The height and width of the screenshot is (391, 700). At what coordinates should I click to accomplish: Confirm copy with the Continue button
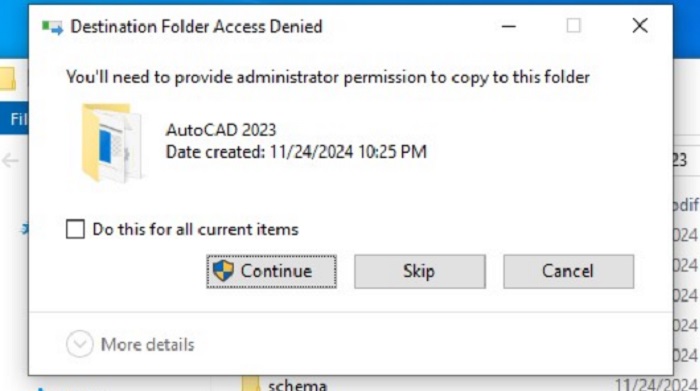click(271, 271)
